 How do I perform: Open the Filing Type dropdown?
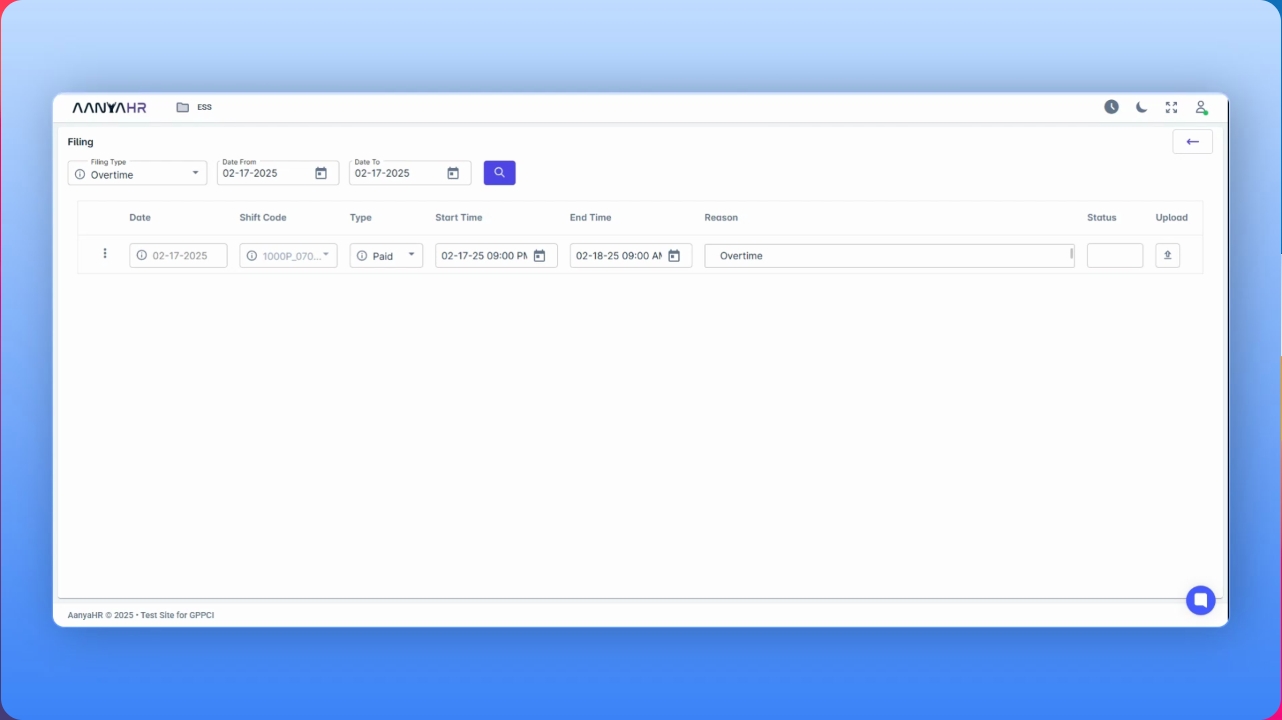point(137,173)
